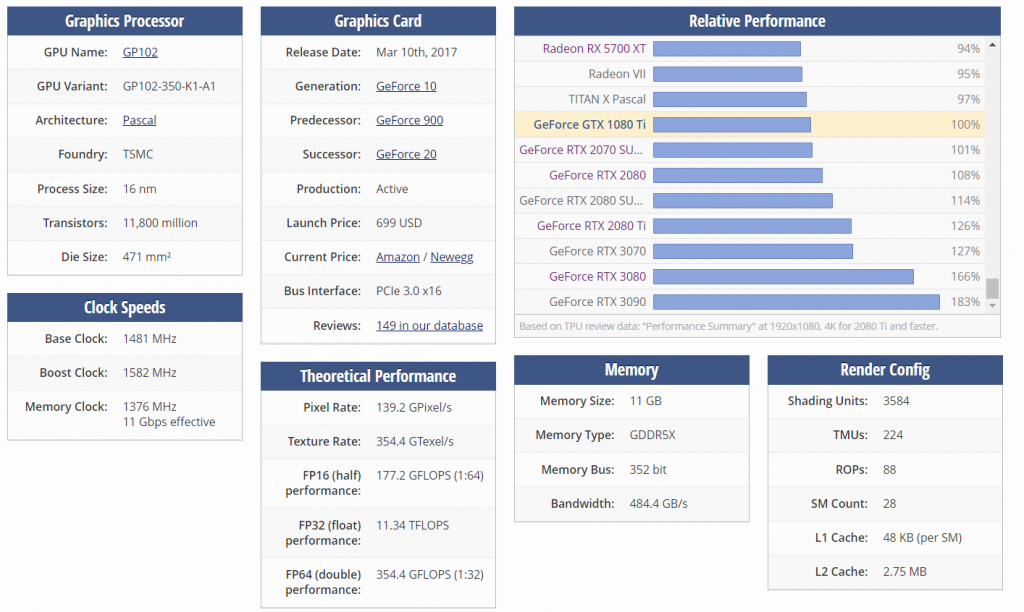This screenshot has height=612, width=1024.
Task: Select Radeon RX 5700 XT in performance list
Action: [x=594, y=48]
